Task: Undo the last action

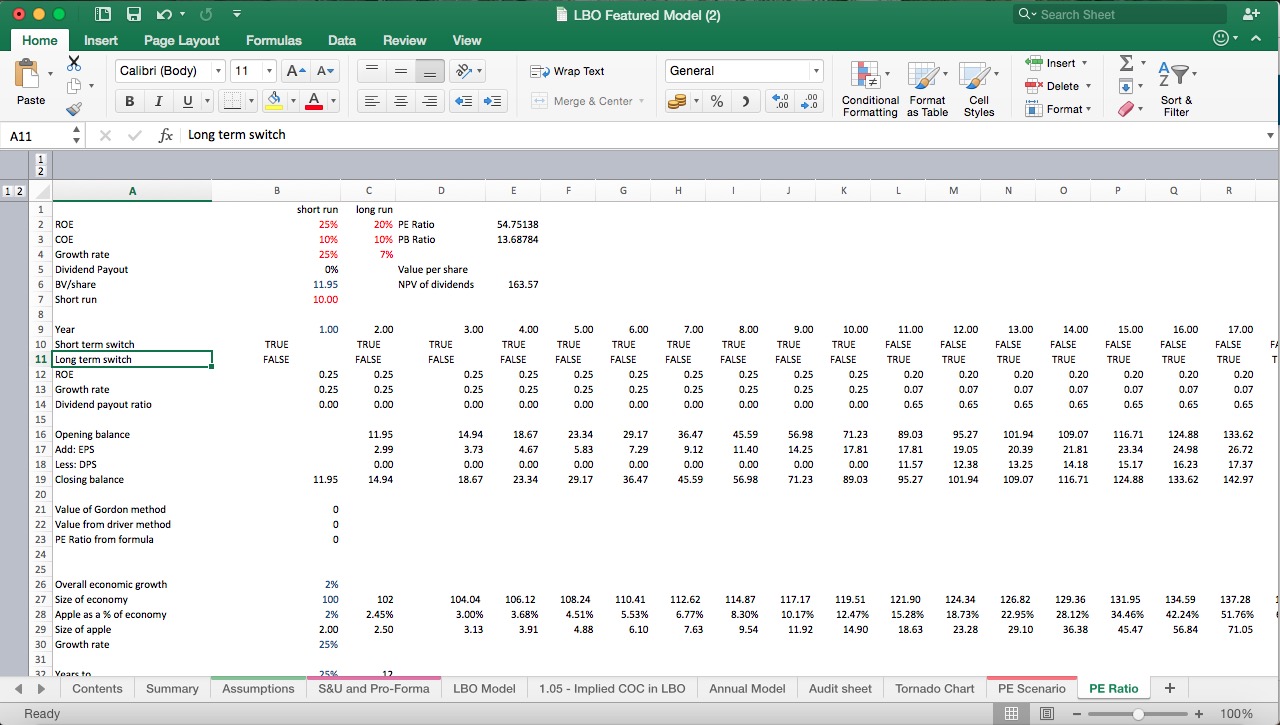Action: click(x=164, y=15)
